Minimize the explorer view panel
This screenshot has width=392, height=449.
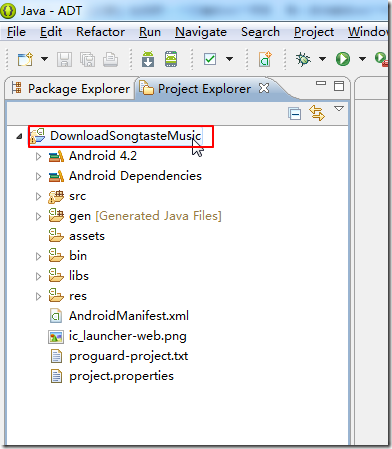[321, 83]
